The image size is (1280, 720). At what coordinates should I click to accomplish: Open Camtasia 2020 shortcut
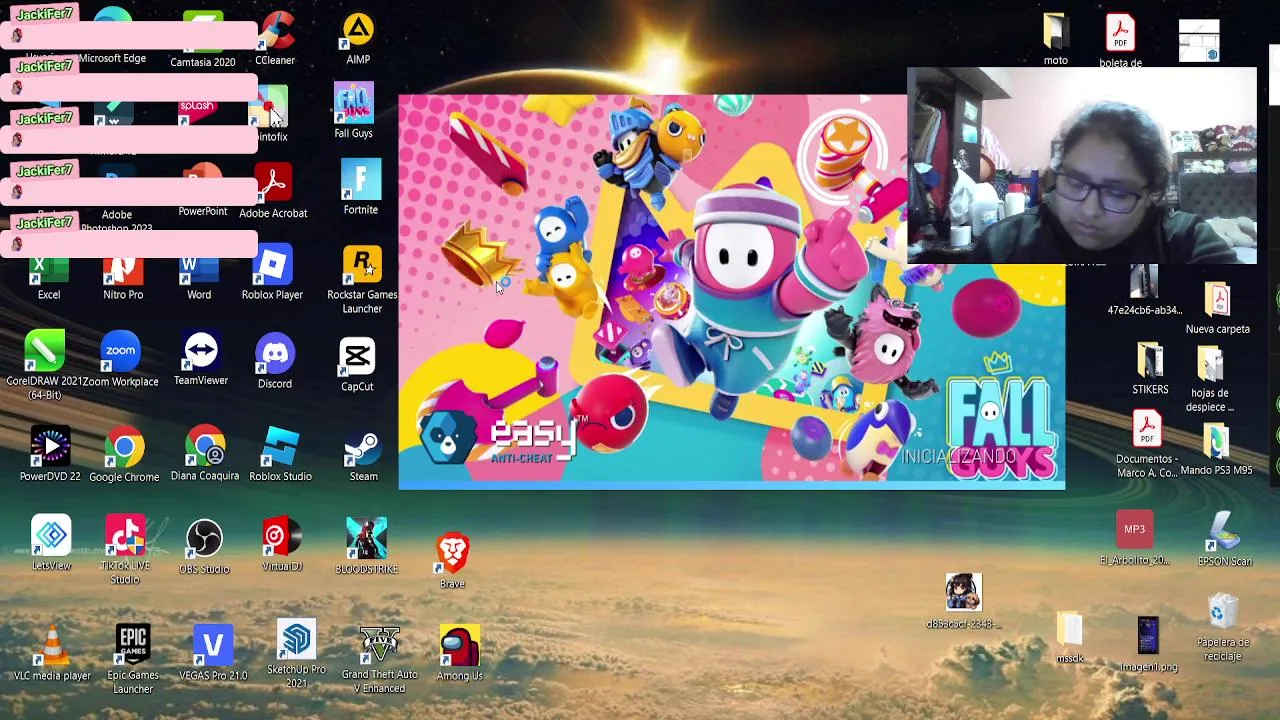pyautogui.click(x=203, y=41)
